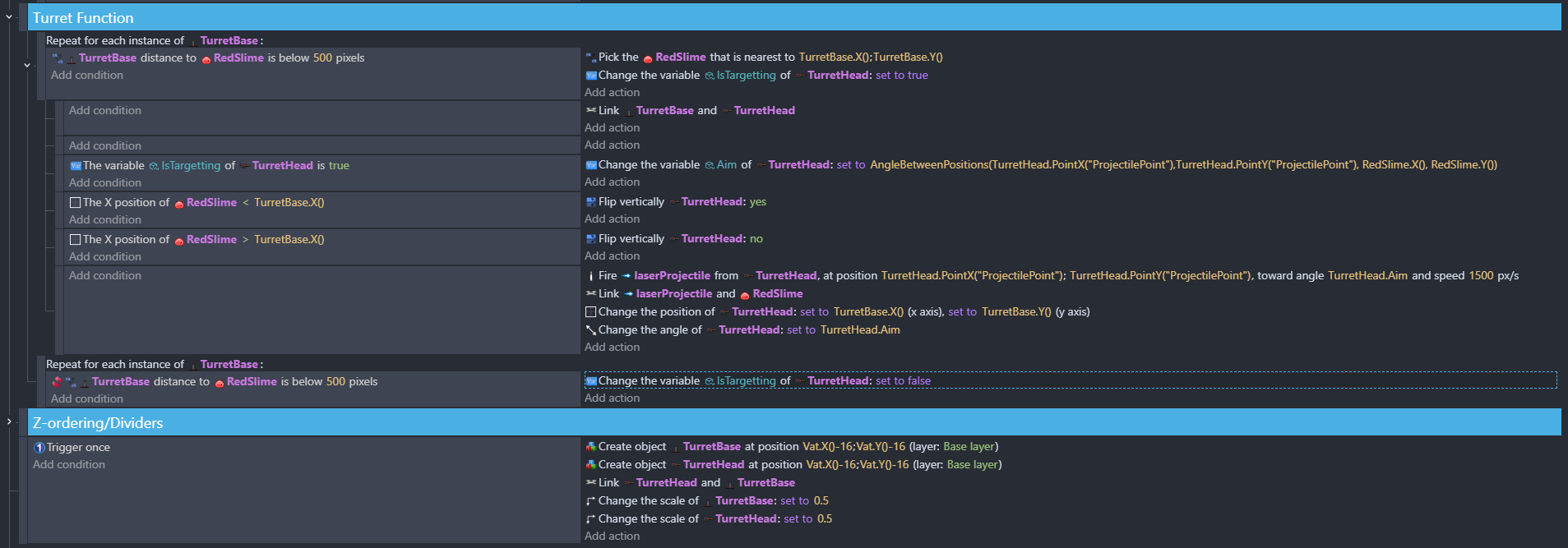Viewport: 1568px width, 548px height.
Task: Click the first Flip vertically action icon
Action: pyautogui.click(x=590, y=202)
